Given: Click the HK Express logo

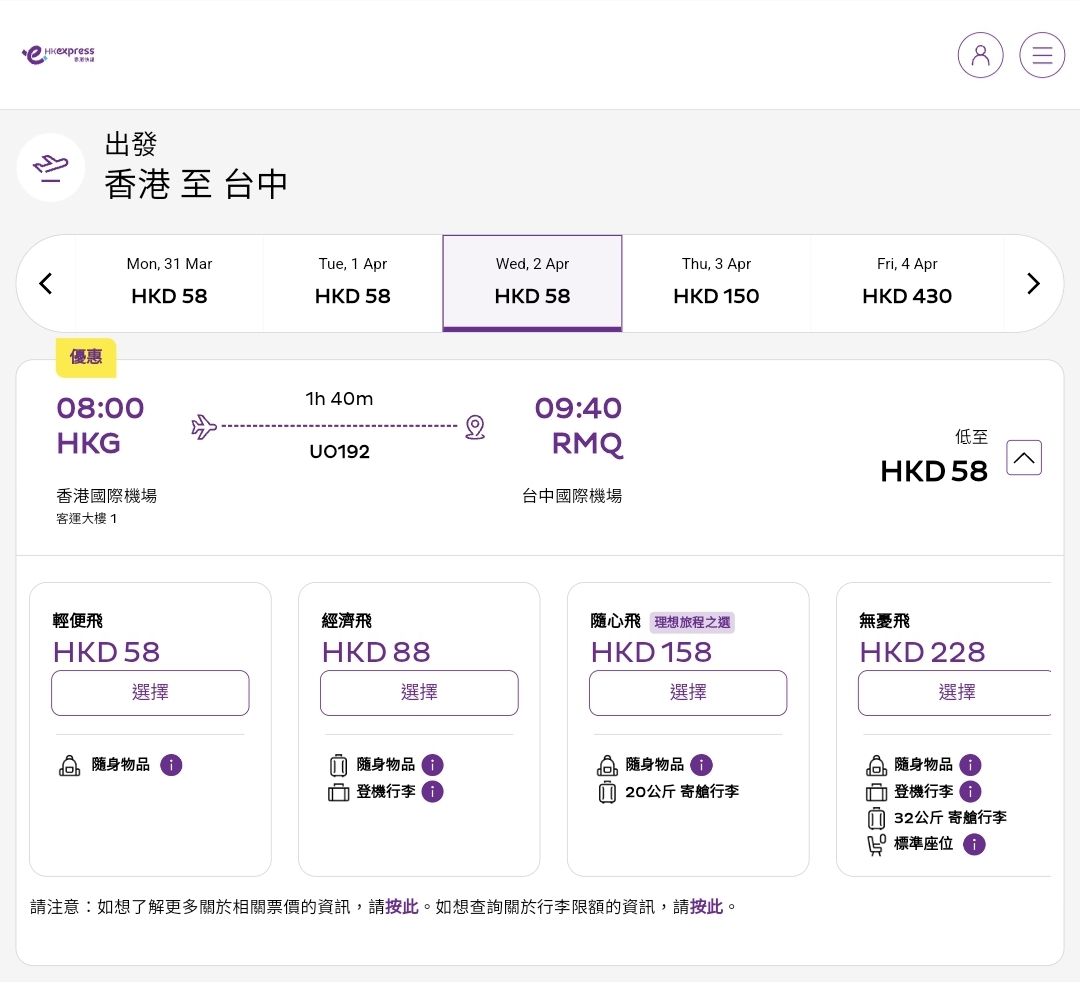Looking at the screenshot, I should [x=57, y=55].
